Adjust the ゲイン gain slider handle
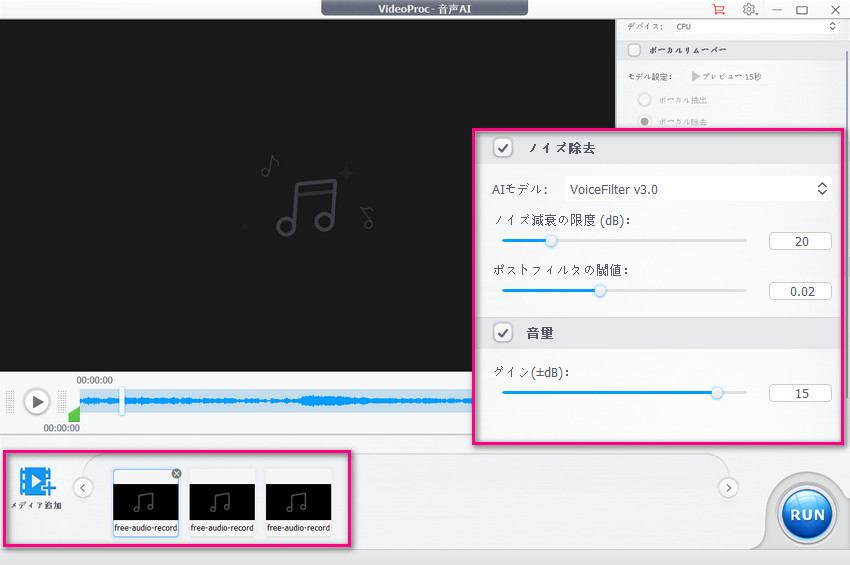Viewport: 850px width, 565px height. [x=717, y=393]
